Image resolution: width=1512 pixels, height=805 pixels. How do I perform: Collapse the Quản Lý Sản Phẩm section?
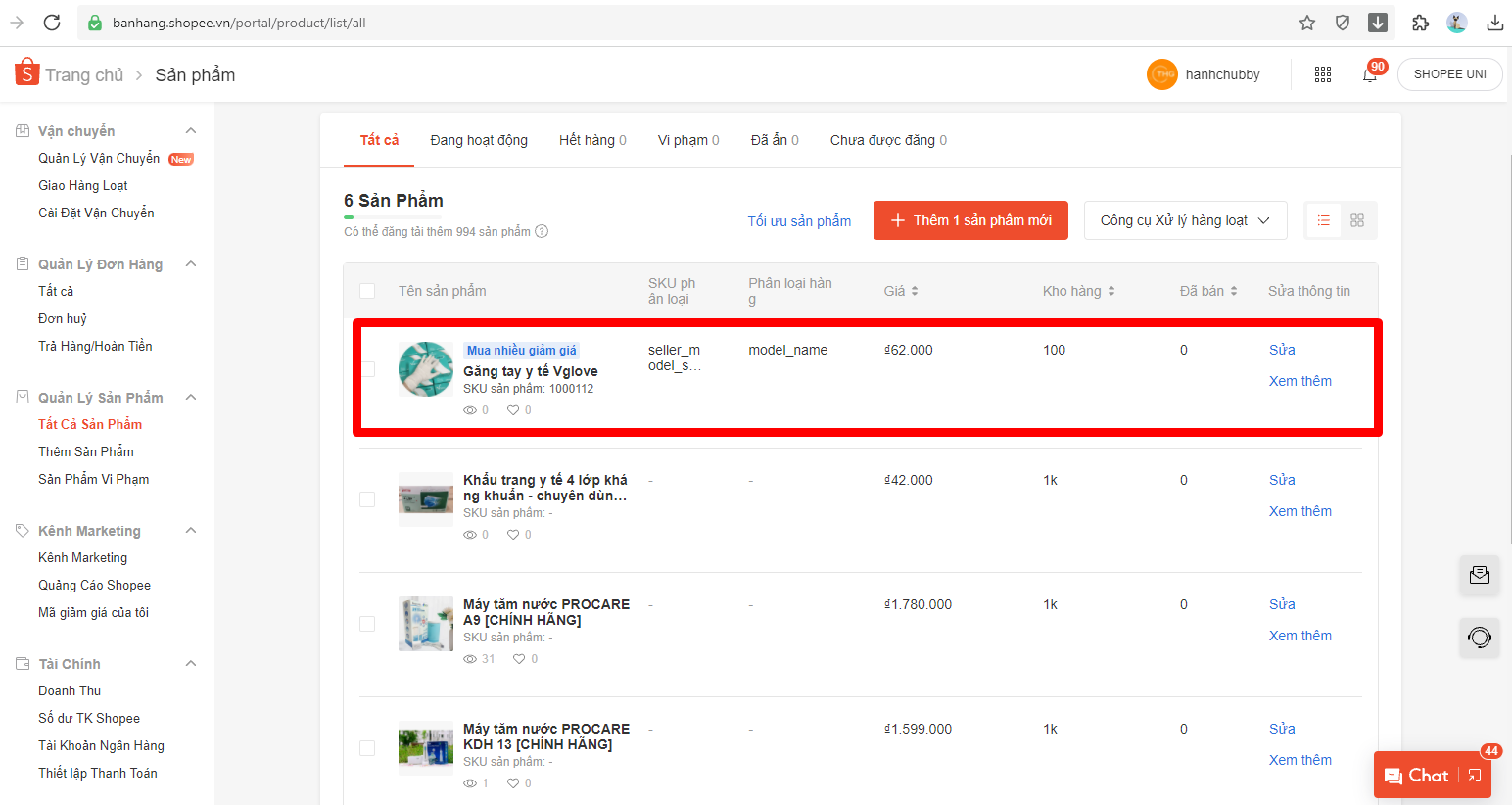tap(191, 397)
